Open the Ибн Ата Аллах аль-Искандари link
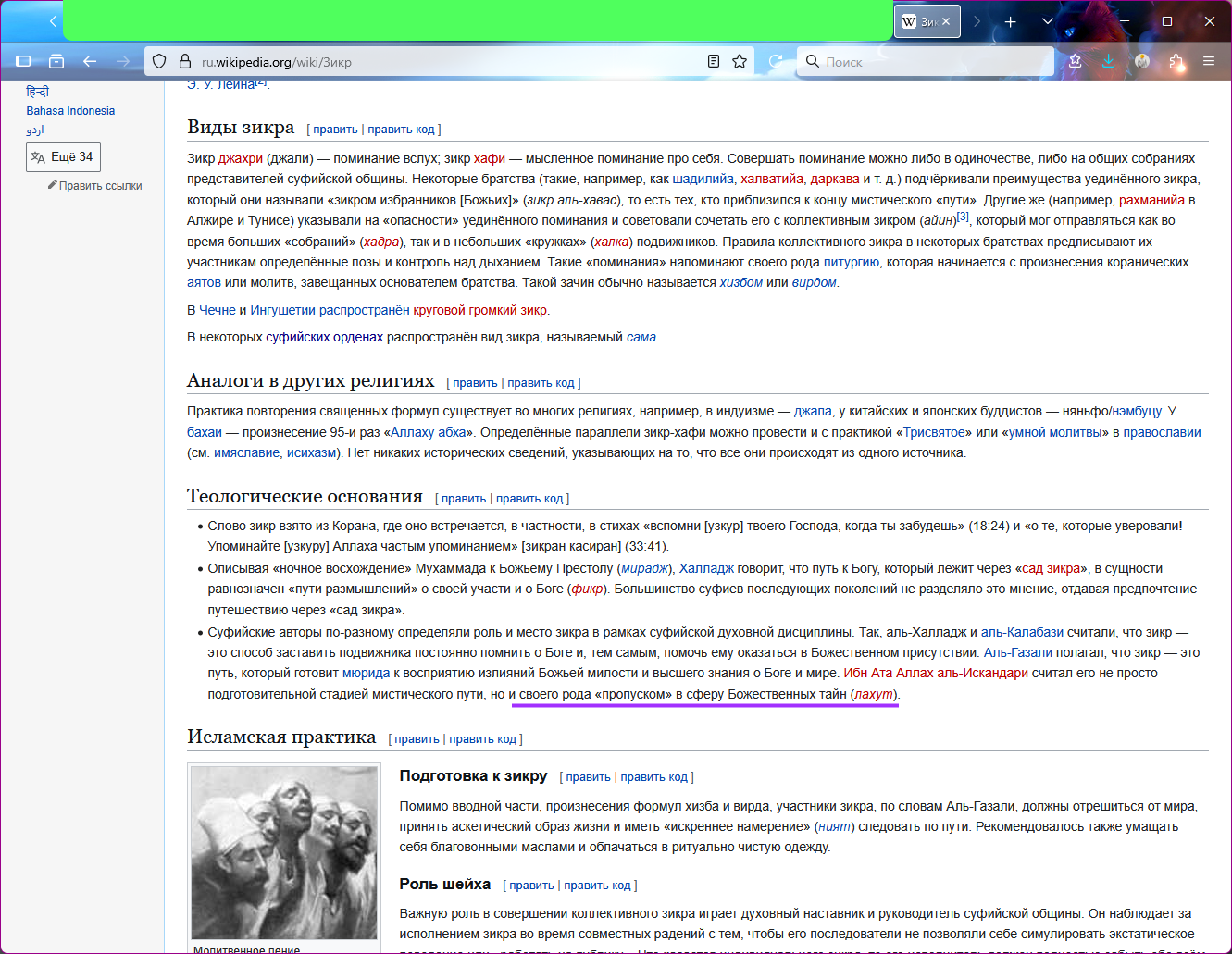 coord(936,673)
